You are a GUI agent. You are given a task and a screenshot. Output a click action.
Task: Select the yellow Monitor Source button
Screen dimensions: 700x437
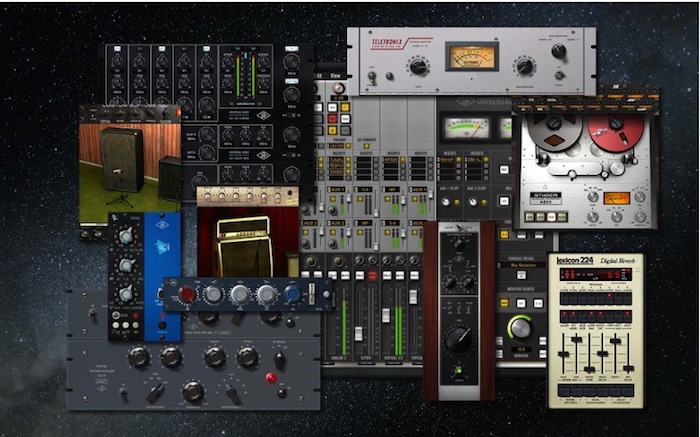[504, 303]
